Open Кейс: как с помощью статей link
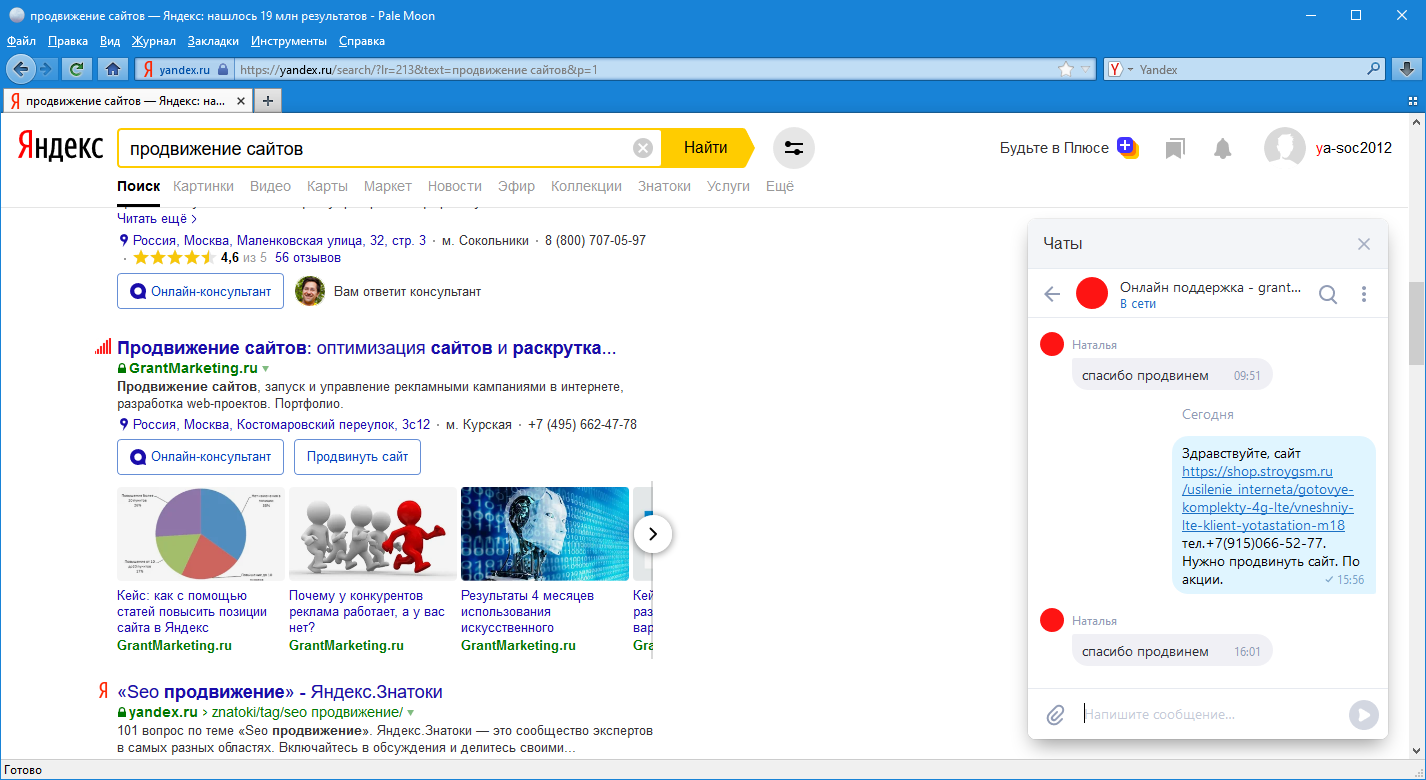This screenshot has height=780, width=1426. pos(192,611)
